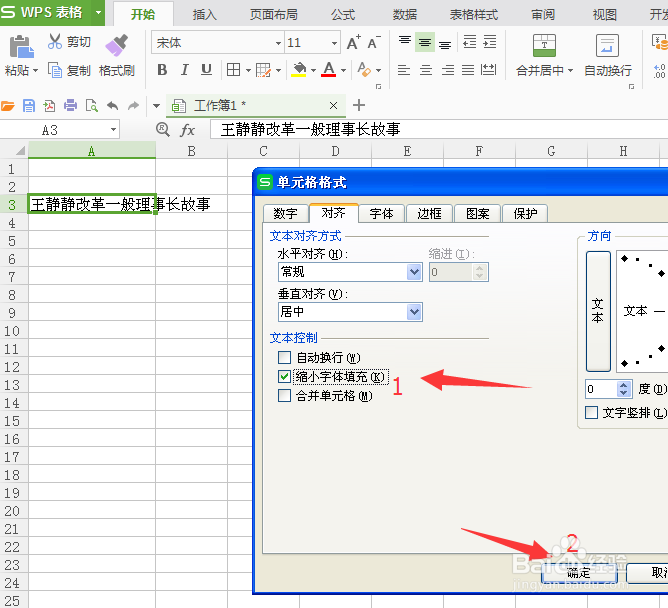Click Merge and Center icon
668x608 pixels.
pyautogui.click(x=544, y=46)
